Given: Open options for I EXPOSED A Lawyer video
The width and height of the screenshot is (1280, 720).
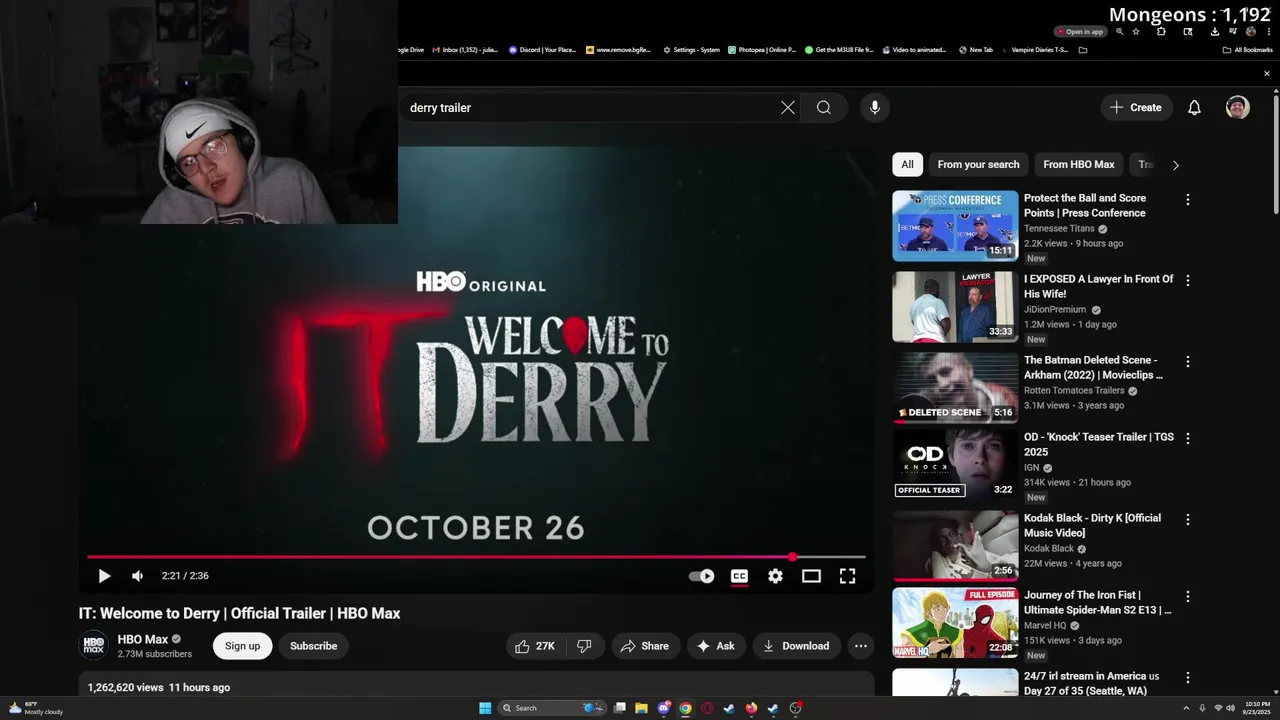Looking at the screenshot, I should pos(1188,281).
